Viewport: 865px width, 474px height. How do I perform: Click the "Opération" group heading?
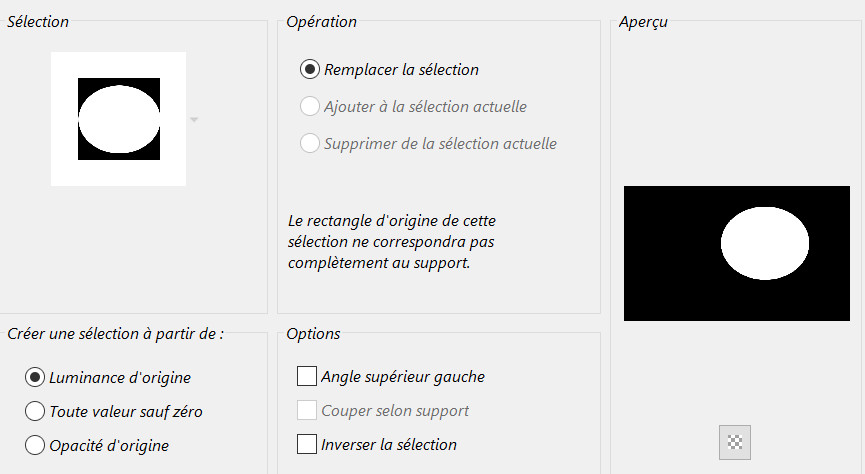coord(321,21)
